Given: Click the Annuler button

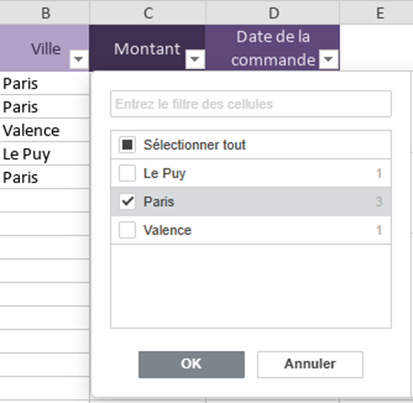Looking at the screenshot, I should point(310,364).
